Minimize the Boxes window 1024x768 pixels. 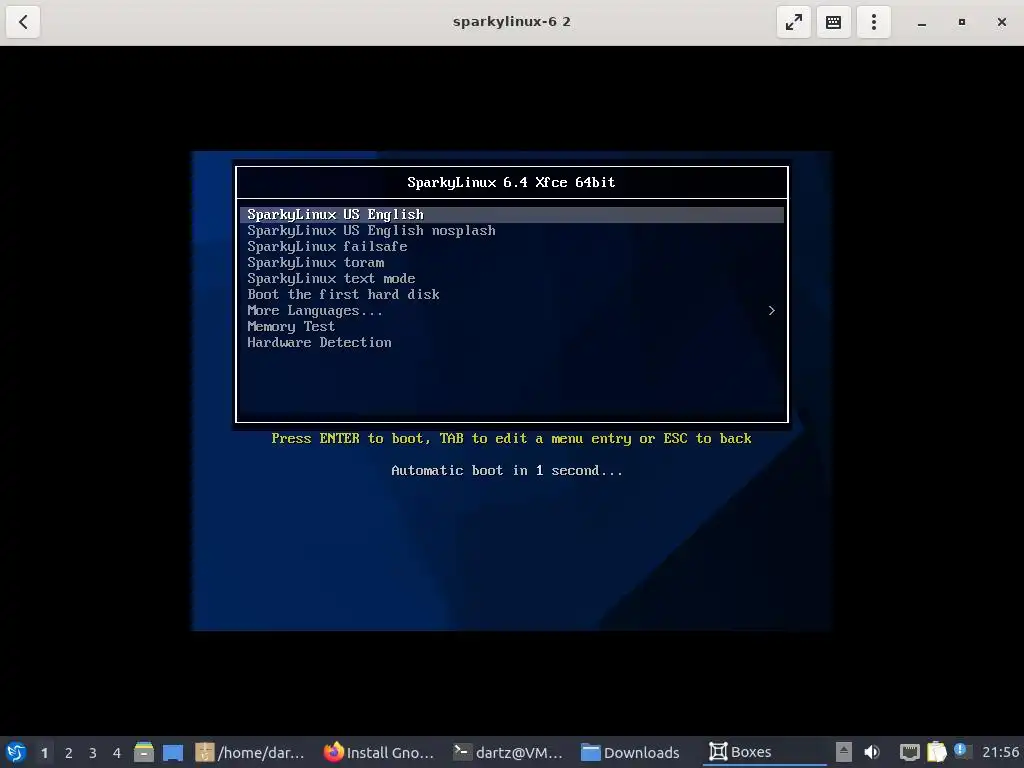click(921, 22)
